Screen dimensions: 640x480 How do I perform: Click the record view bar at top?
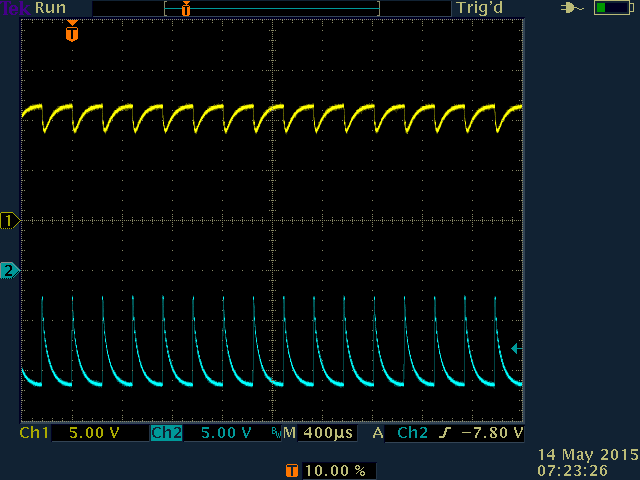[272, 8]
